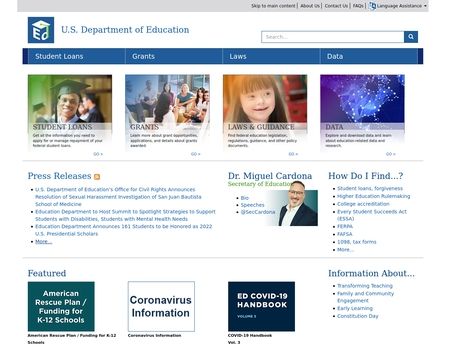This screenshot has height=360, width=450.
Task: Open the 2022 Presidential Scholars press release
Action: coord(123,230)
